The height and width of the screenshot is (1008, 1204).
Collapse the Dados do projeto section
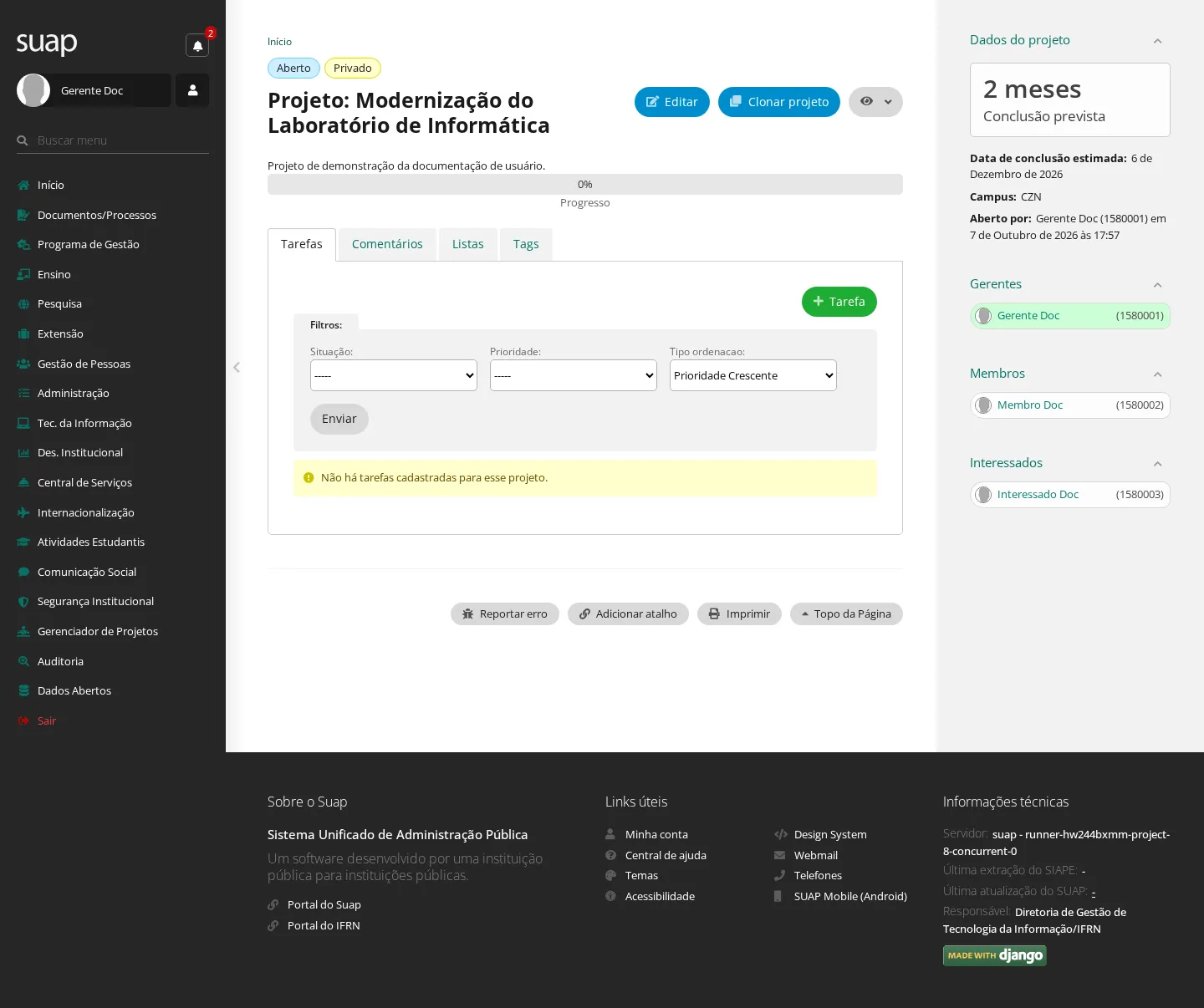tap(1157, 41)
